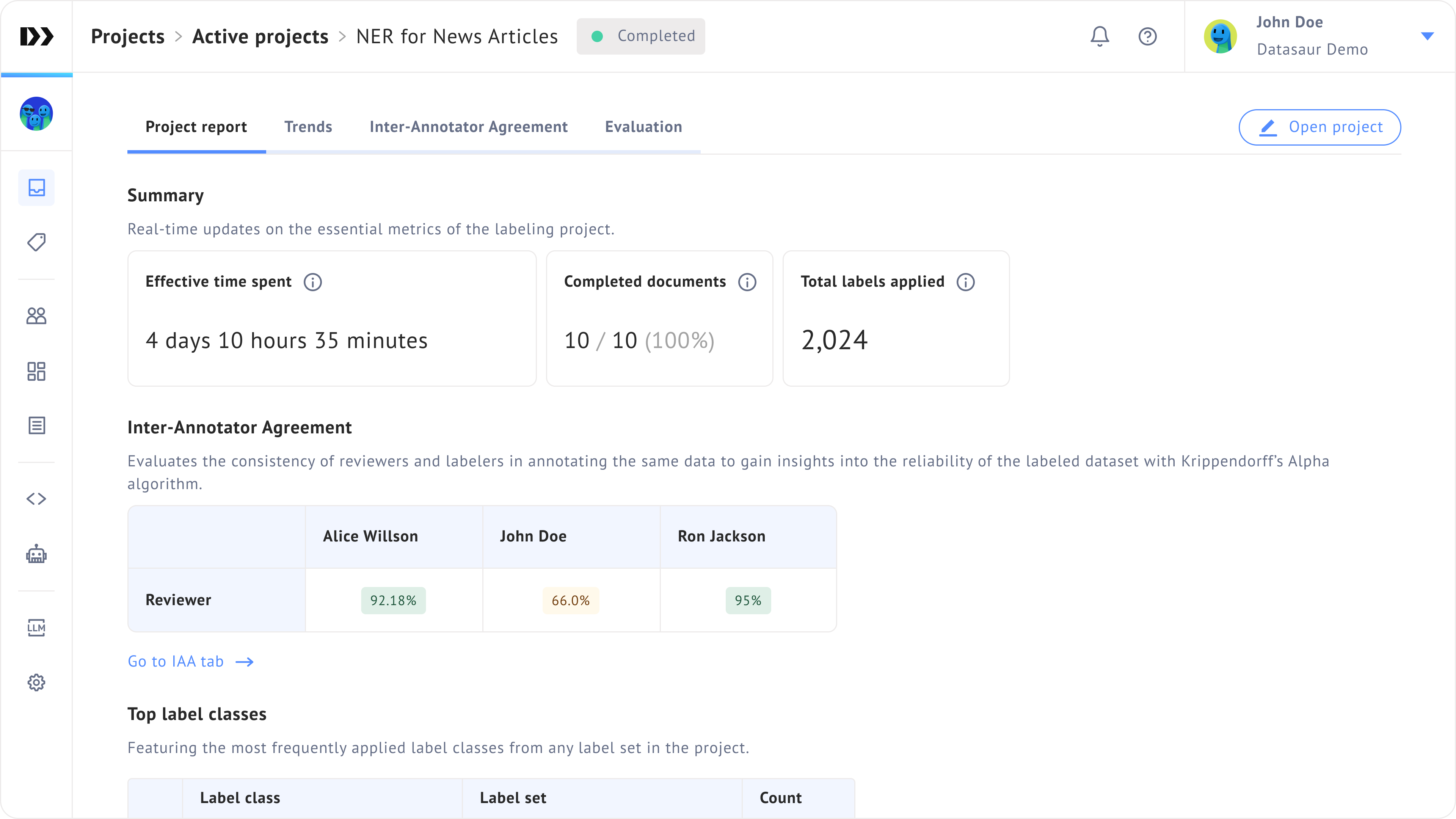Open the code brackets sidebar icon
Viewport: 1456px width, 819px height.
click(x=37, y=499)
